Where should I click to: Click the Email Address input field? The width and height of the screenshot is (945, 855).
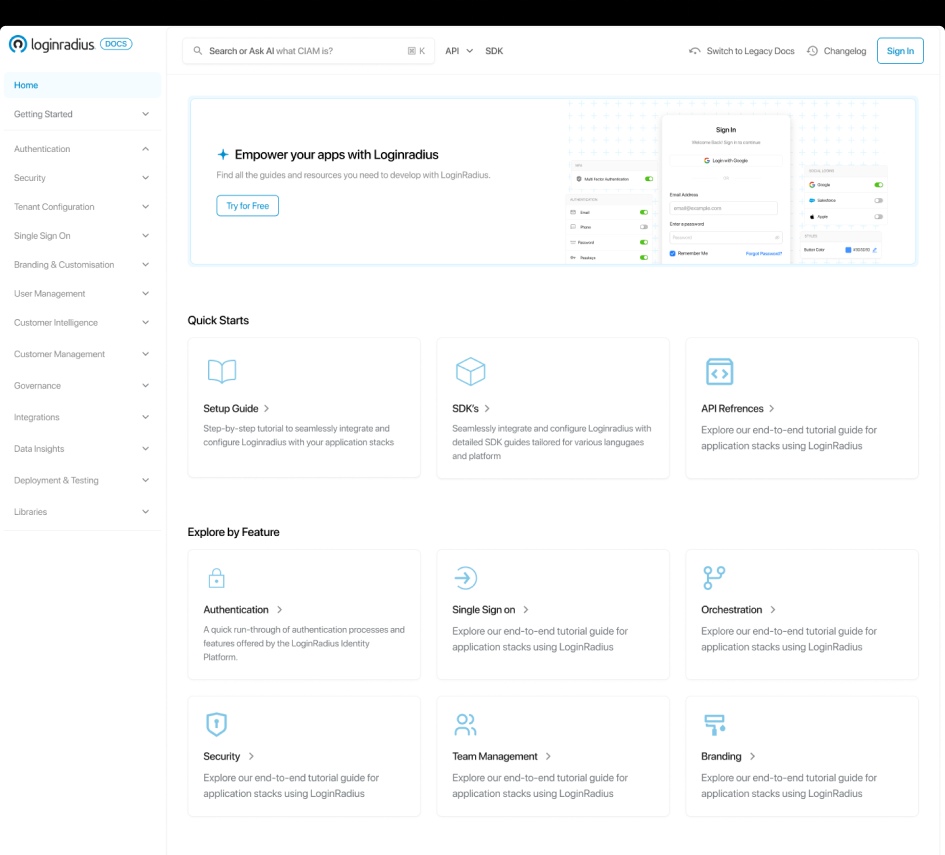pos(723,208)
